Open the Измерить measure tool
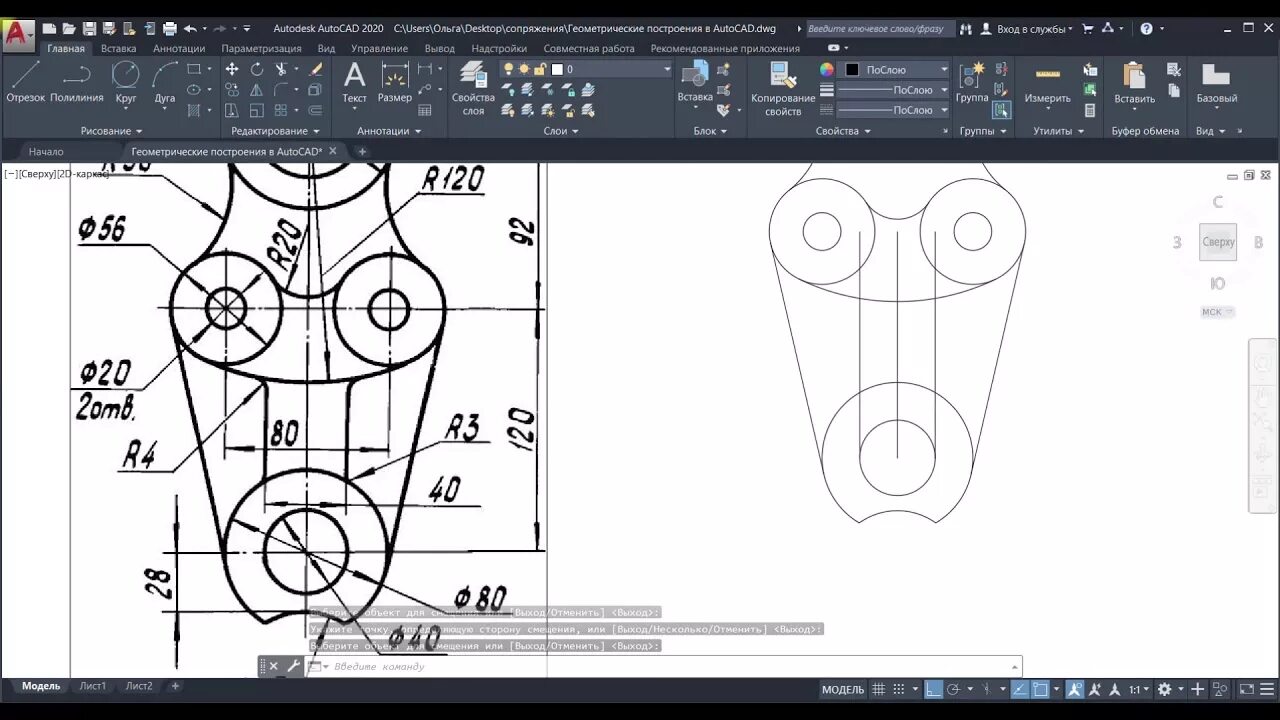The image size is (1280, 720). (x=1047, y=82)
